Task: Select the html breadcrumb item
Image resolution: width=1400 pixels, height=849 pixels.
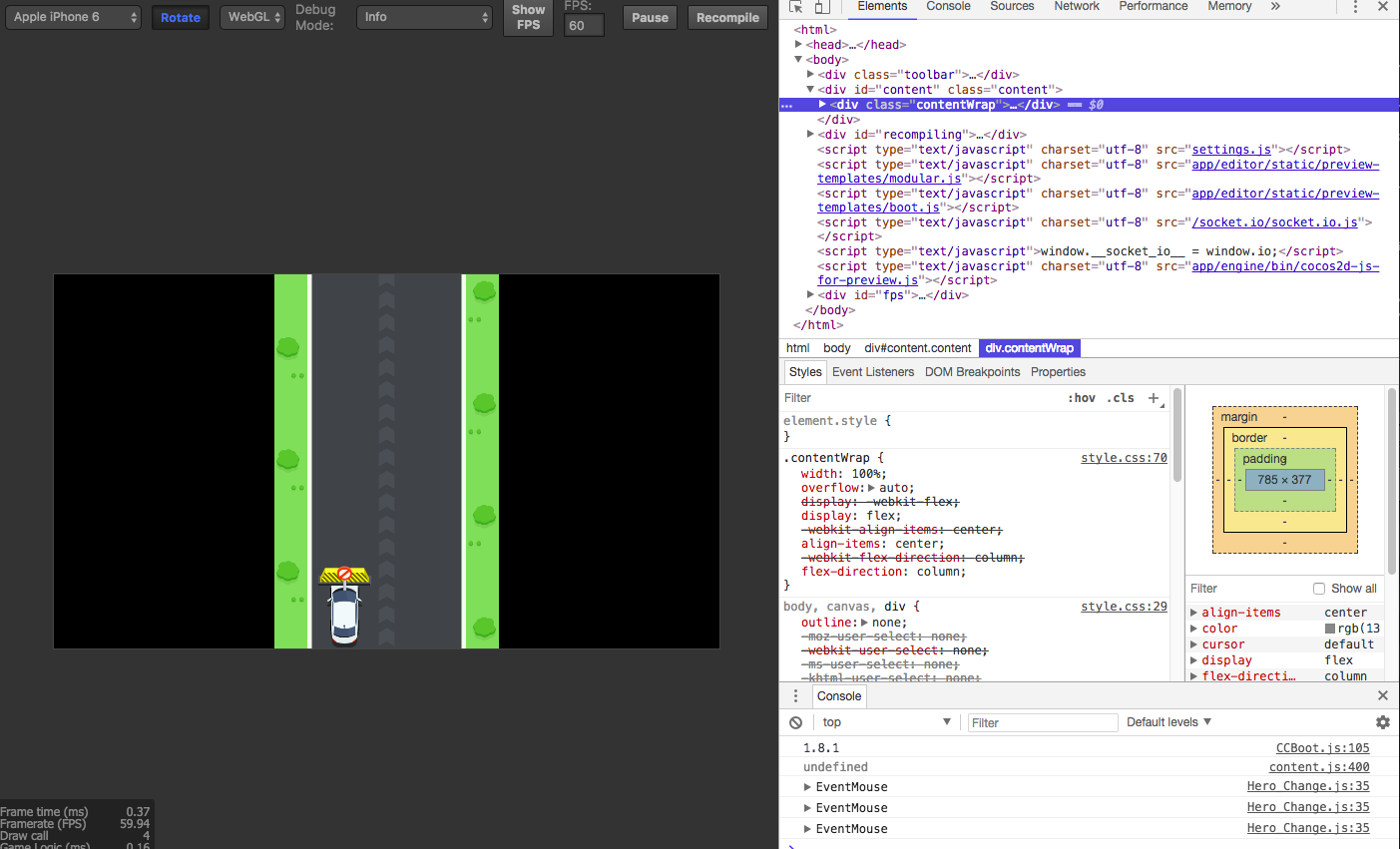Action: tap(797, 348)
